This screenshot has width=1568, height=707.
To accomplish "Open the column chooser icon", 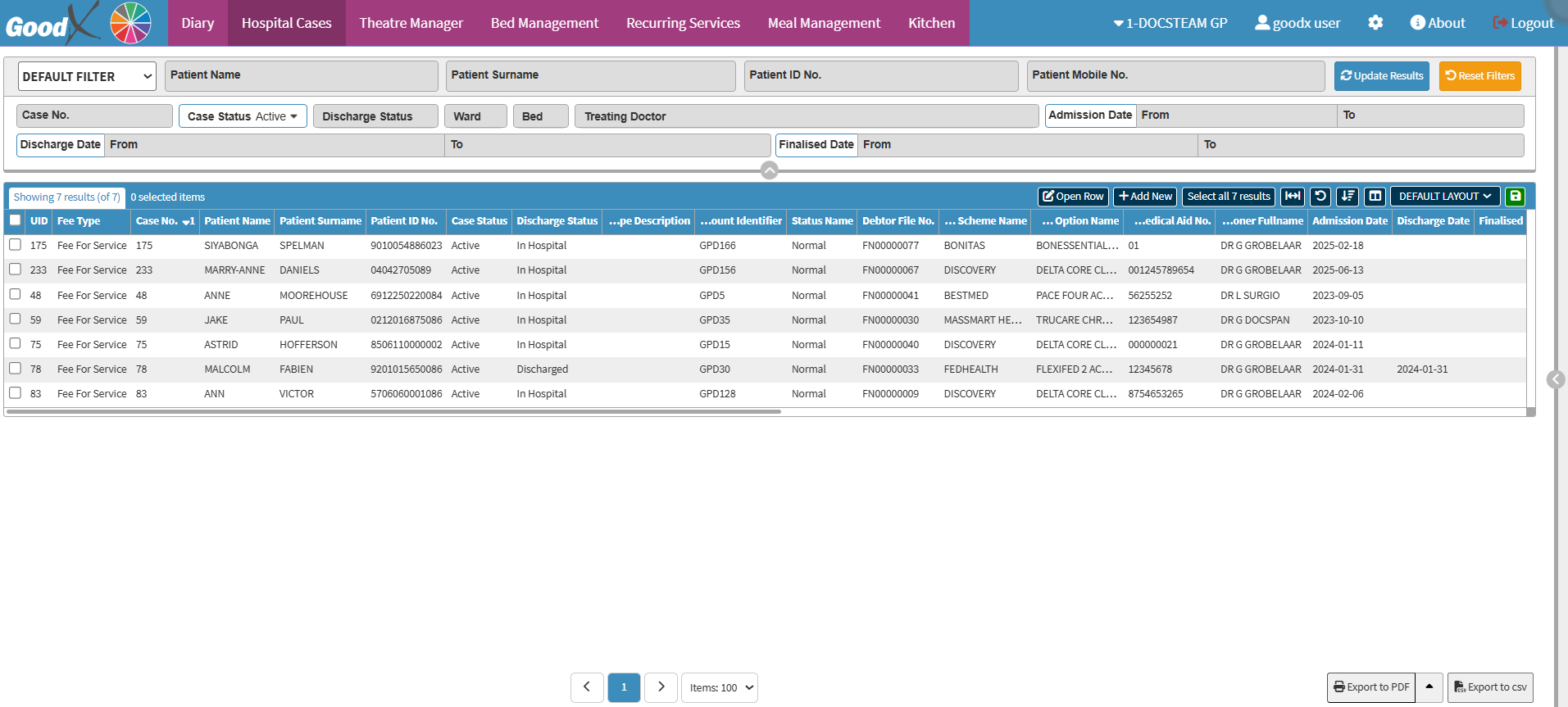I will (1375, 197).
